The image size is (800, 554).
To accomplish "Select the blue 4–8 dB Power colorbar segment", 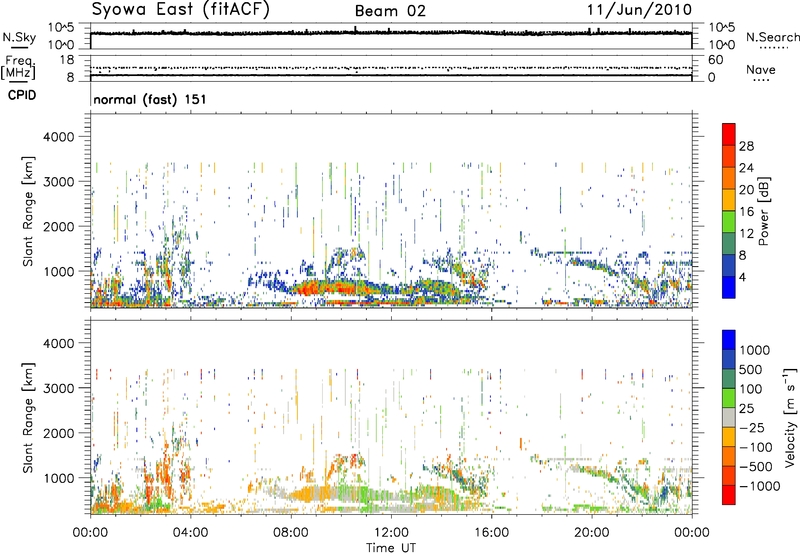I will click(x=729, y=266).
